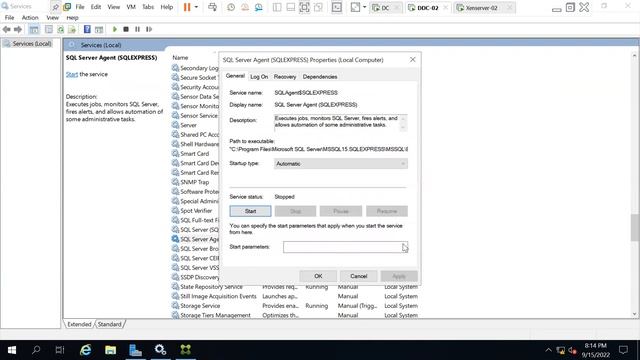
Task: Click the refresh toolbar icon in Services
Action: pos(60,29)
